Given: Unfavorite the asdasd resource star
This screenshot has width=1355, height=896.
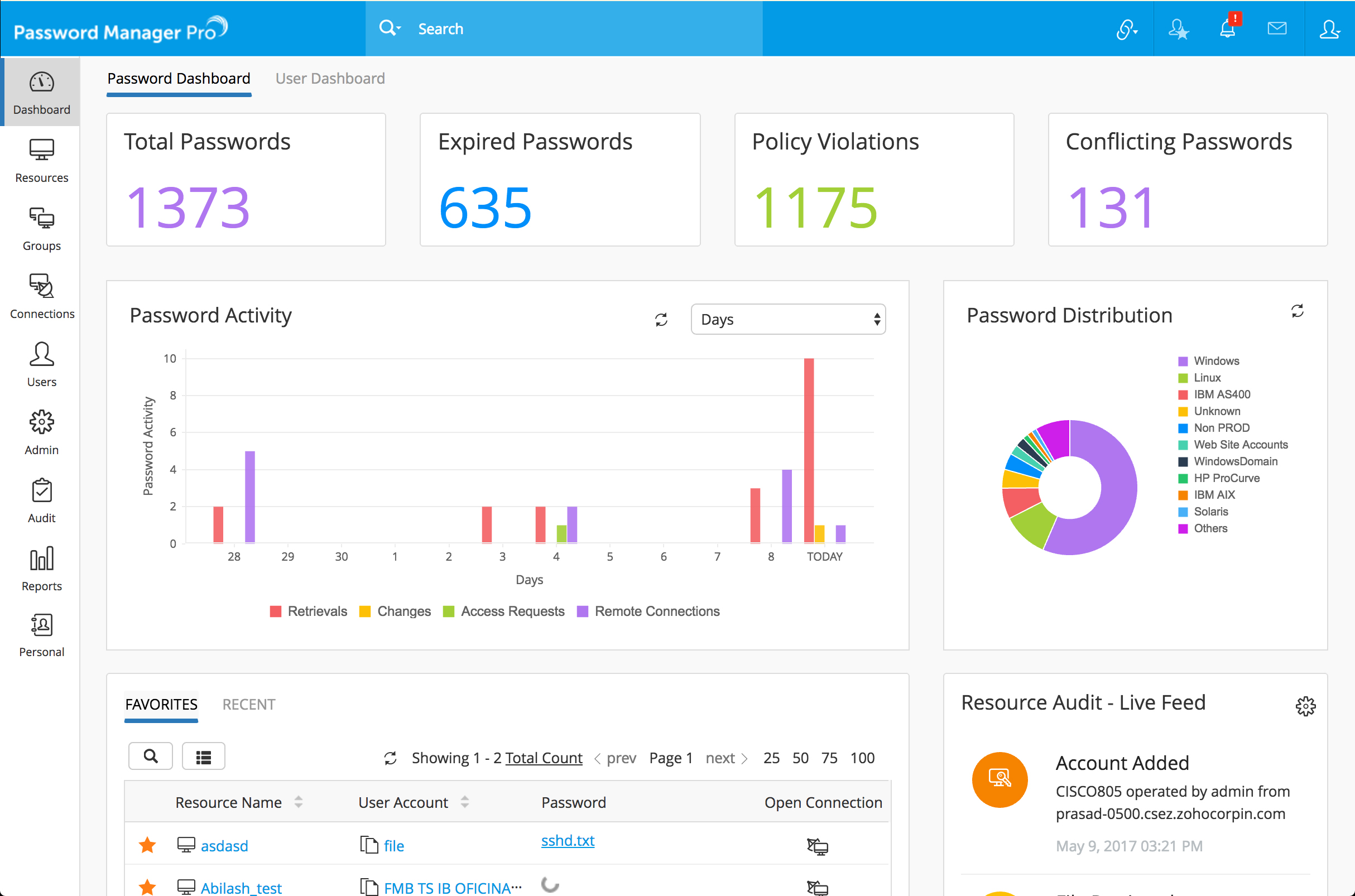Looking at the screenshot, I should [147, 845].
